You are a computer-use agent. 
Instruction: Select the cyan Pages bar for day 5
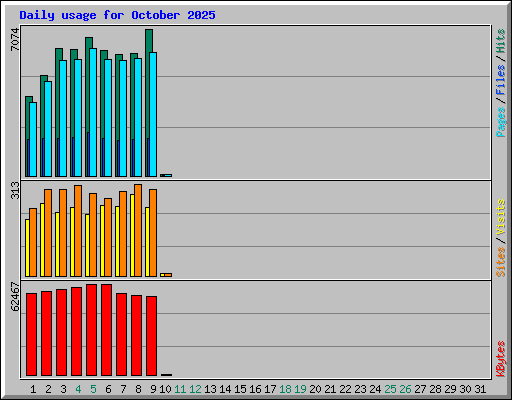coord(93,112)
